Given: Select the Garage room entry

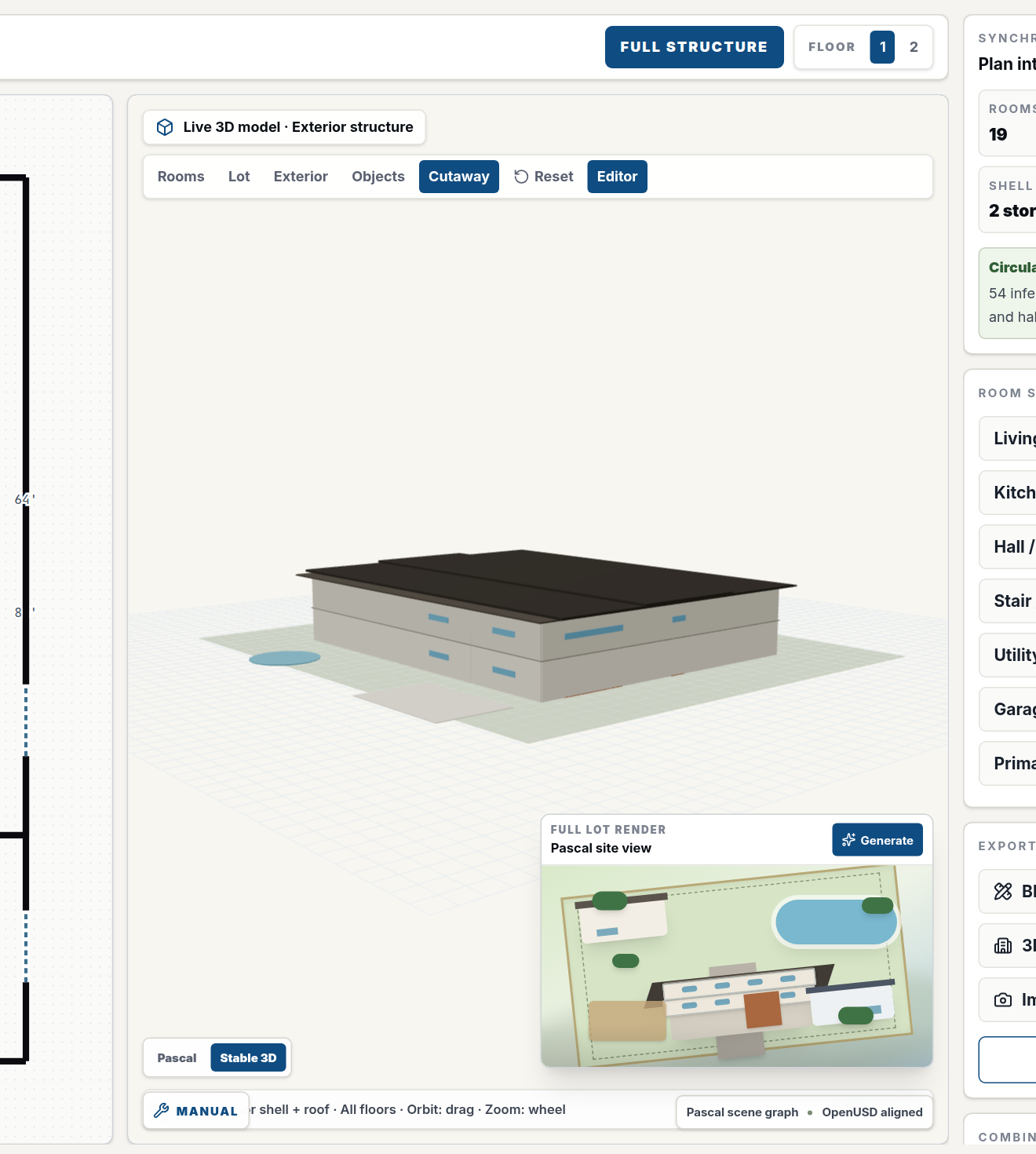Looking at the screenshot, I should point(1008,709).
